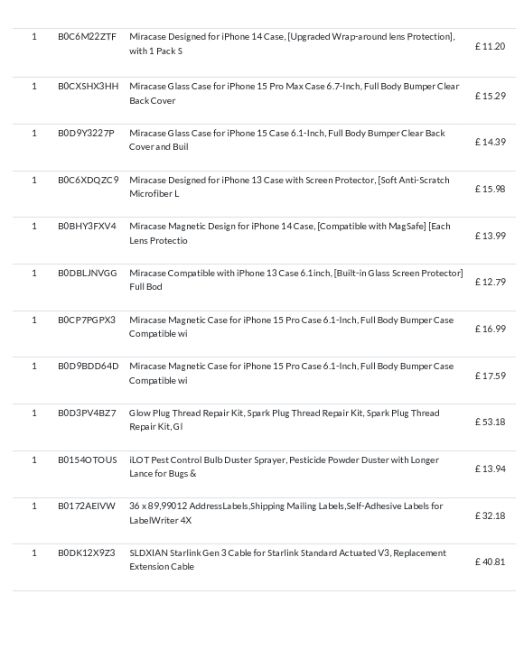Click the £ 17.59 price

click(x=490, y=376)
